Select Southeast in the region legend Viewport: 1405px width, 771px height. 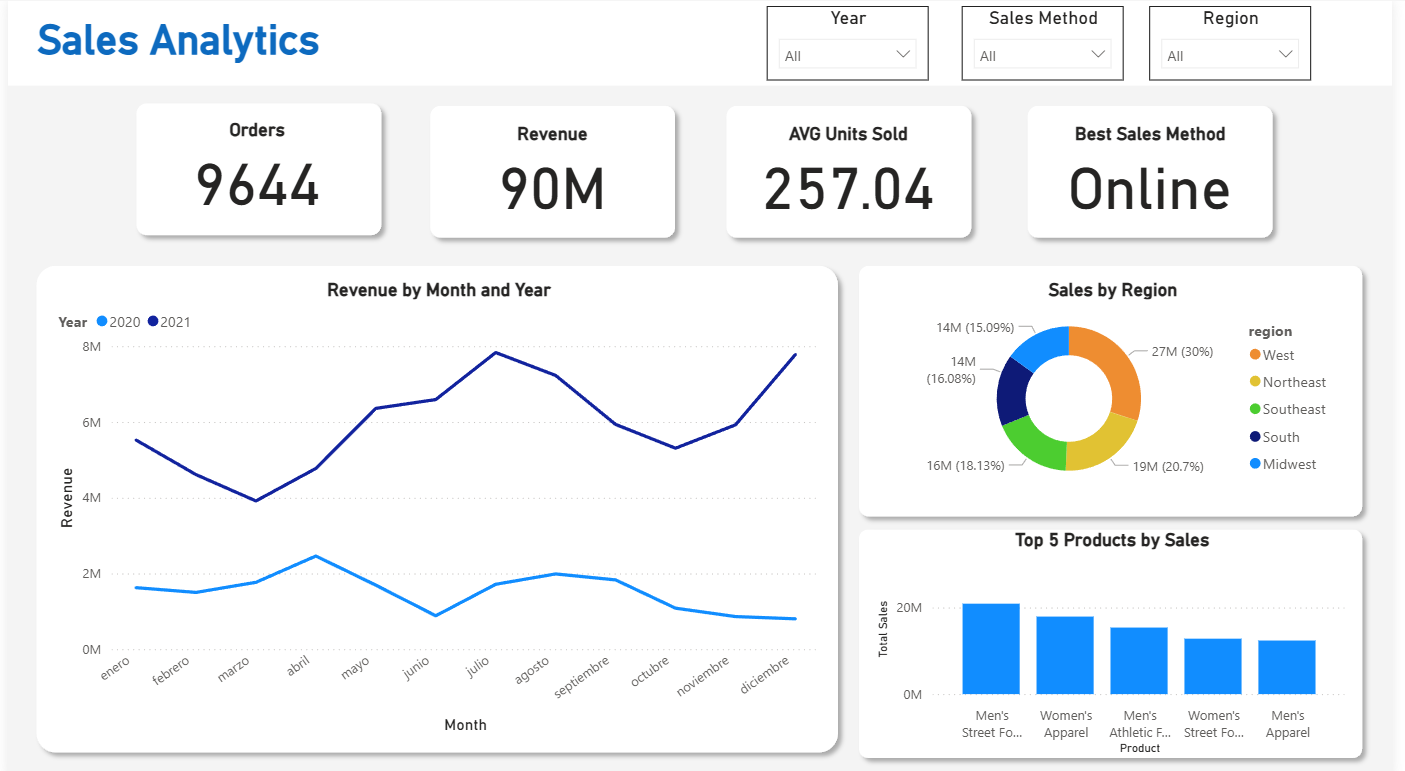click(x=1293, y=409)
